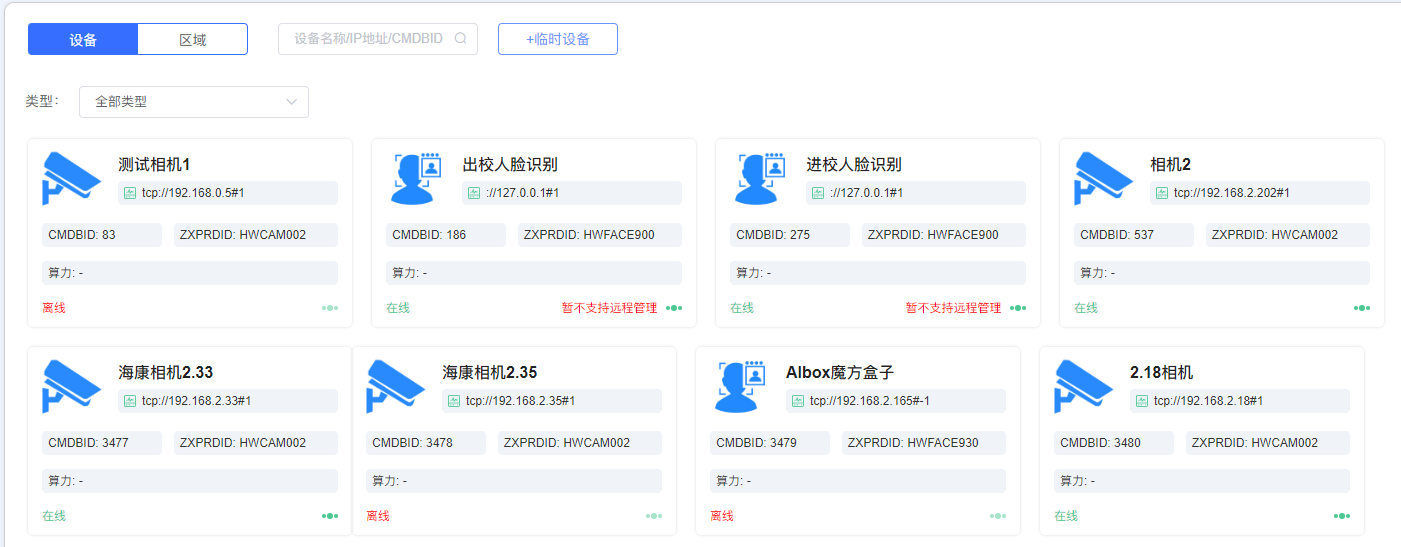Image resolution: width=1401 pixels, height=547 pixels.
Task: Click the face recognition icon on 出校人脸识别
Action: click(x=416, y=178)
